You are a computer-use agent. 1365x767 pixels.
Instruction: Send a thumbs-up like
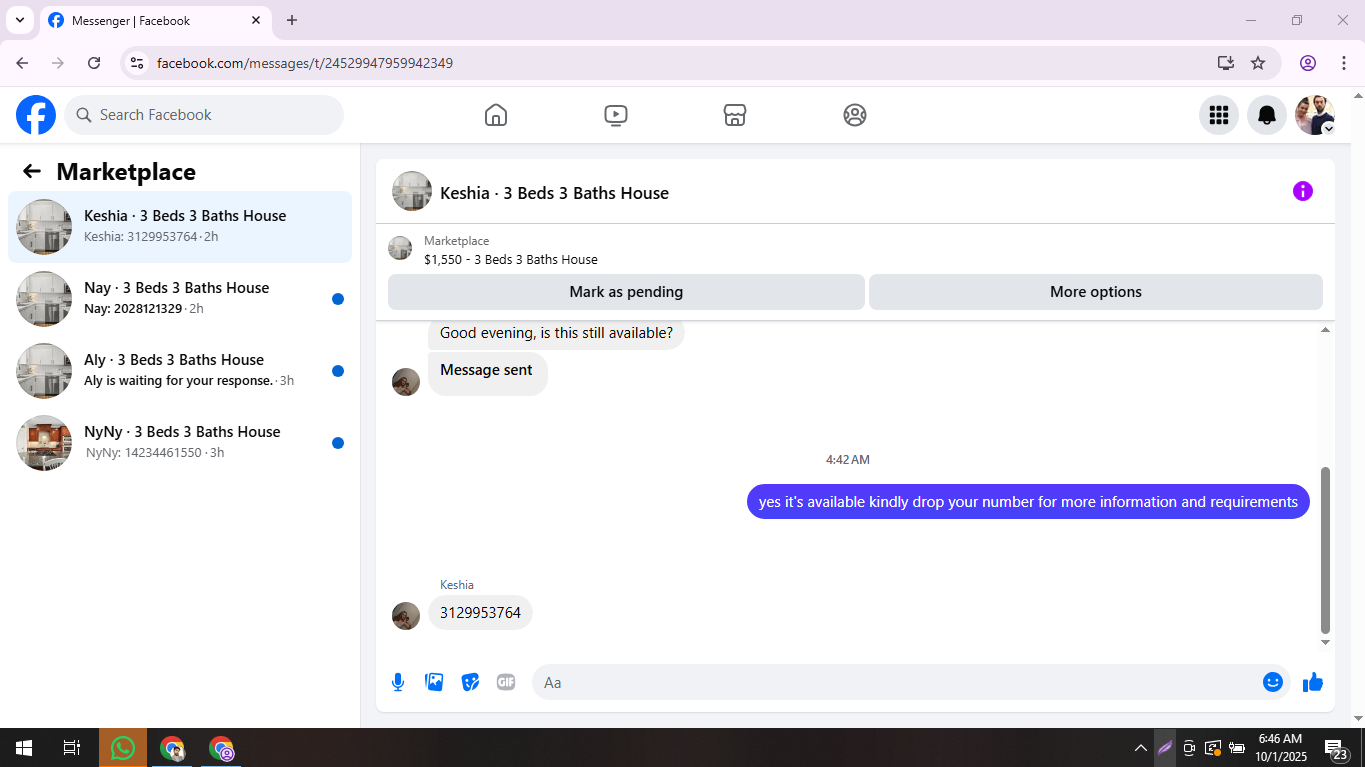click(x=1313, y=682)
